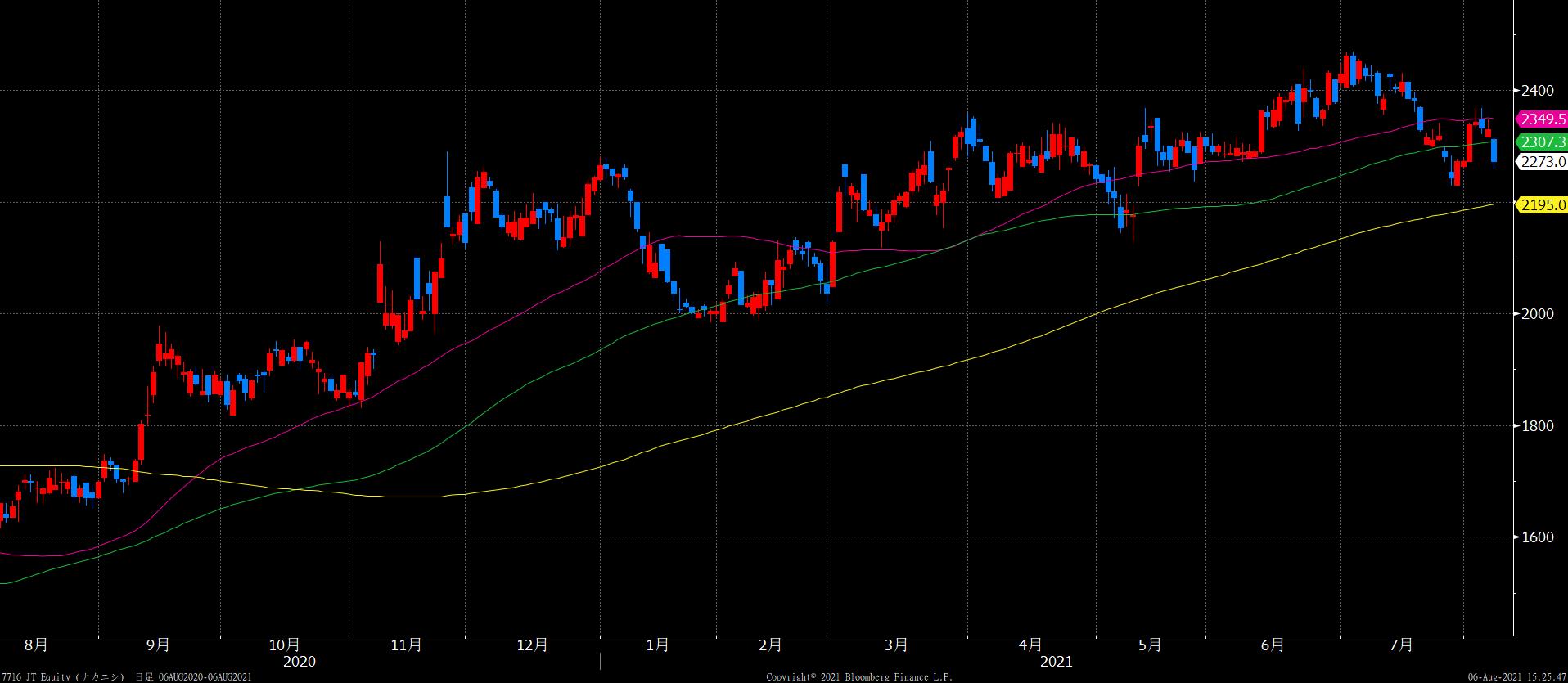
Task: Click the green 2307.3 moving average tag
Action: (1542, 142)
